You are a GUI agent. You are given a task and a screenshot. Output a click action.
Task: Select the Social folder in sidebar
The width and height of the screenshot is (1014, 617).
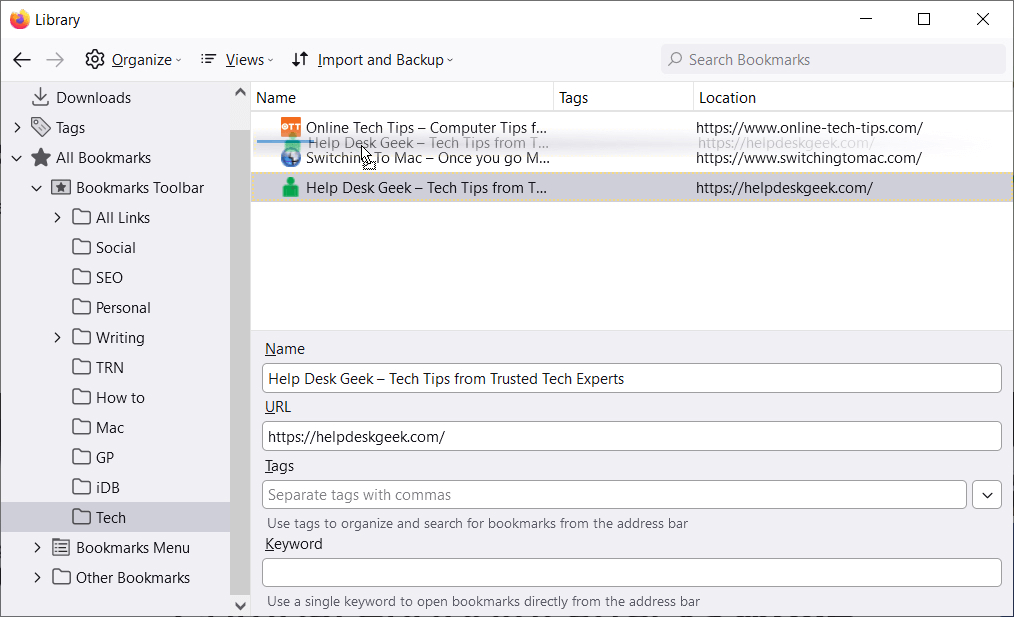click(115, 247)
